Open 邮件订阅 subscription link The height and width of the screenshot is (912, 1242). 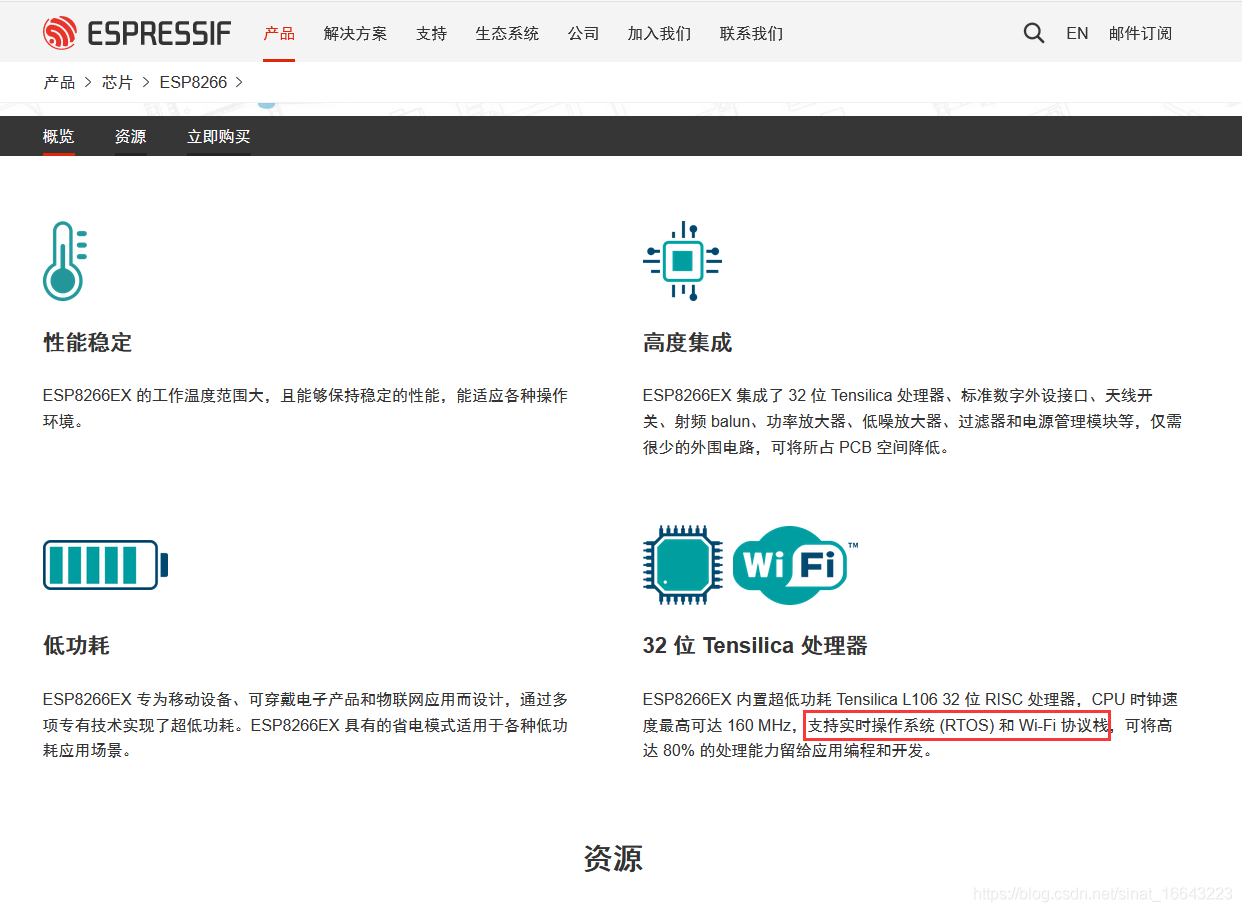(1140, 33)
